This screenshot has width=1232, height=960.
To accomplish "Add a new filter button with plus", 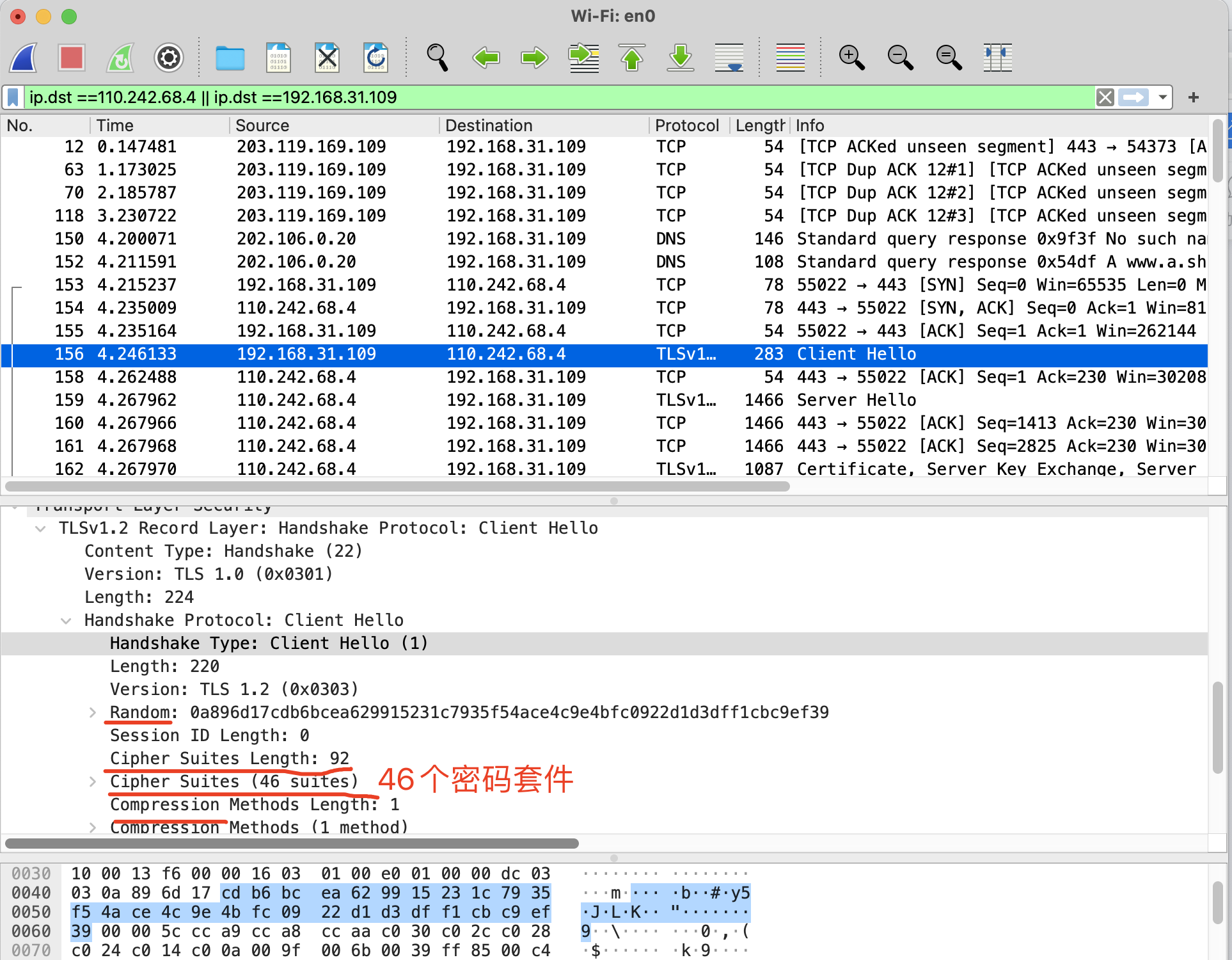I will [1194, 97].
